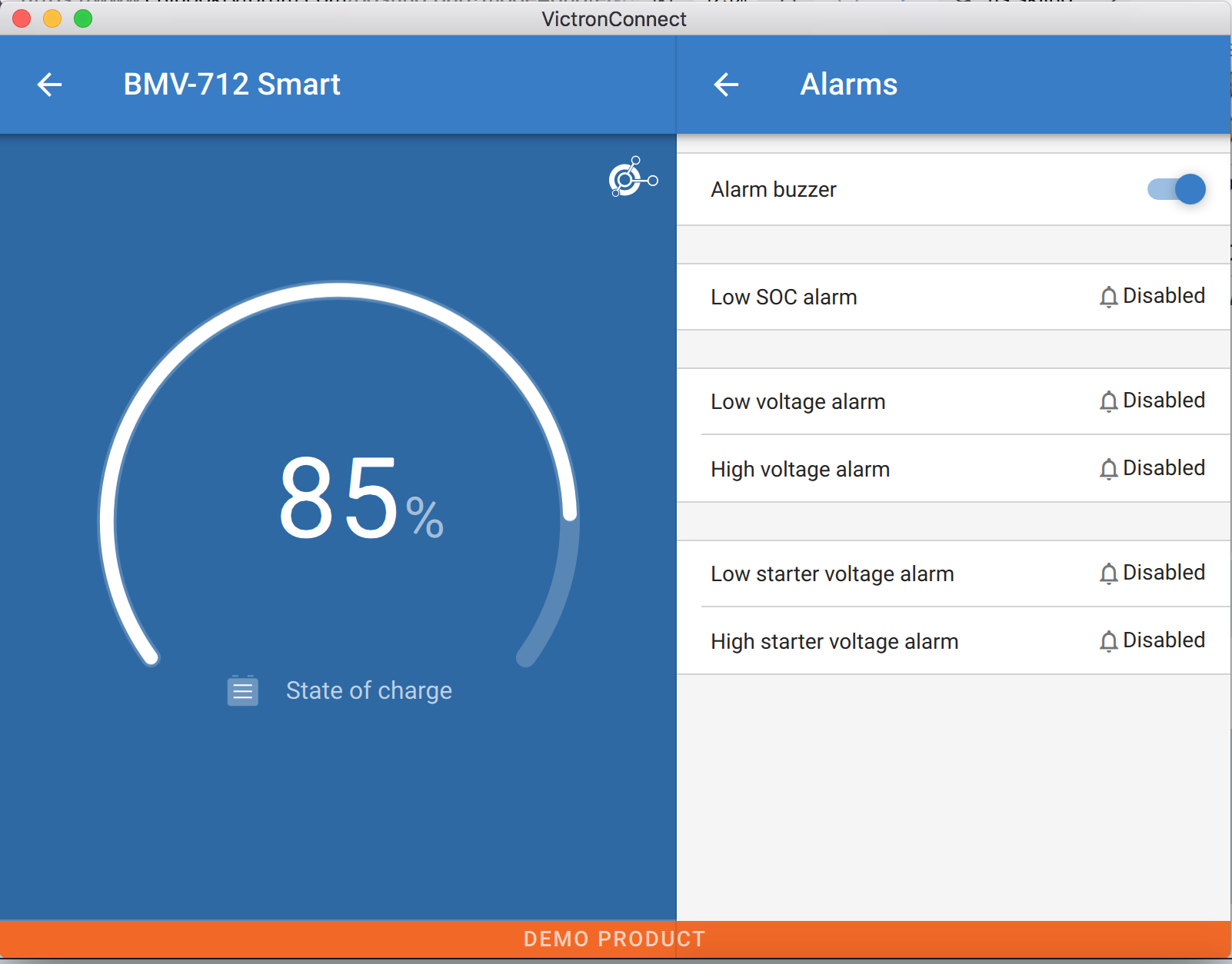Click bell icon for Low starter voltage alarm
This screenshot has width=1232, height=964.
1108,573
